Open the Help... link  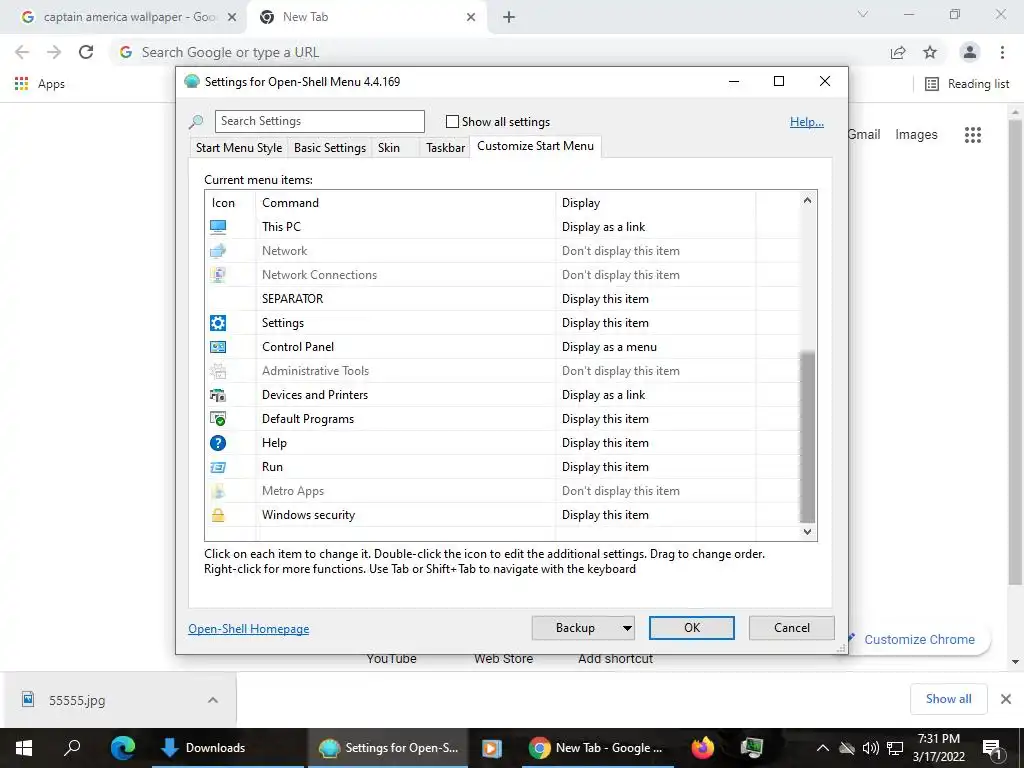tap(807, 121)
